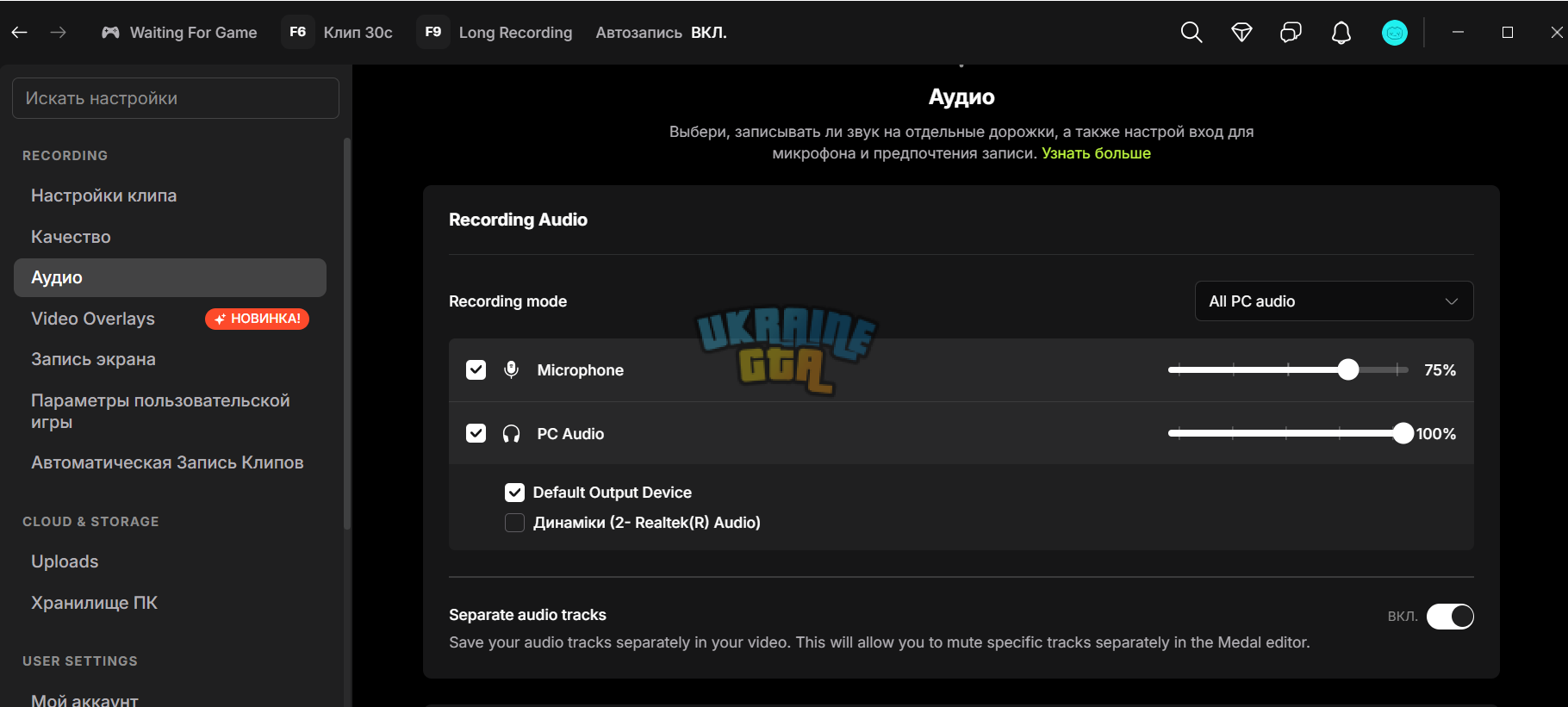This screenshot has width=1568, height=707.
Task: Uncheck the PC Audio checkbox
Action: (476, 433)
